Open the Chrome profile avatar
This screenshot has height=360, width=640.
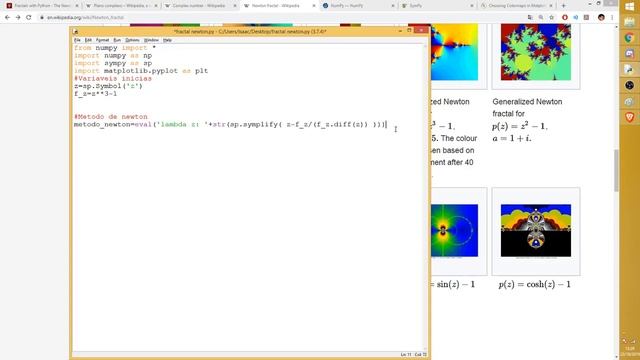point(601,18)
